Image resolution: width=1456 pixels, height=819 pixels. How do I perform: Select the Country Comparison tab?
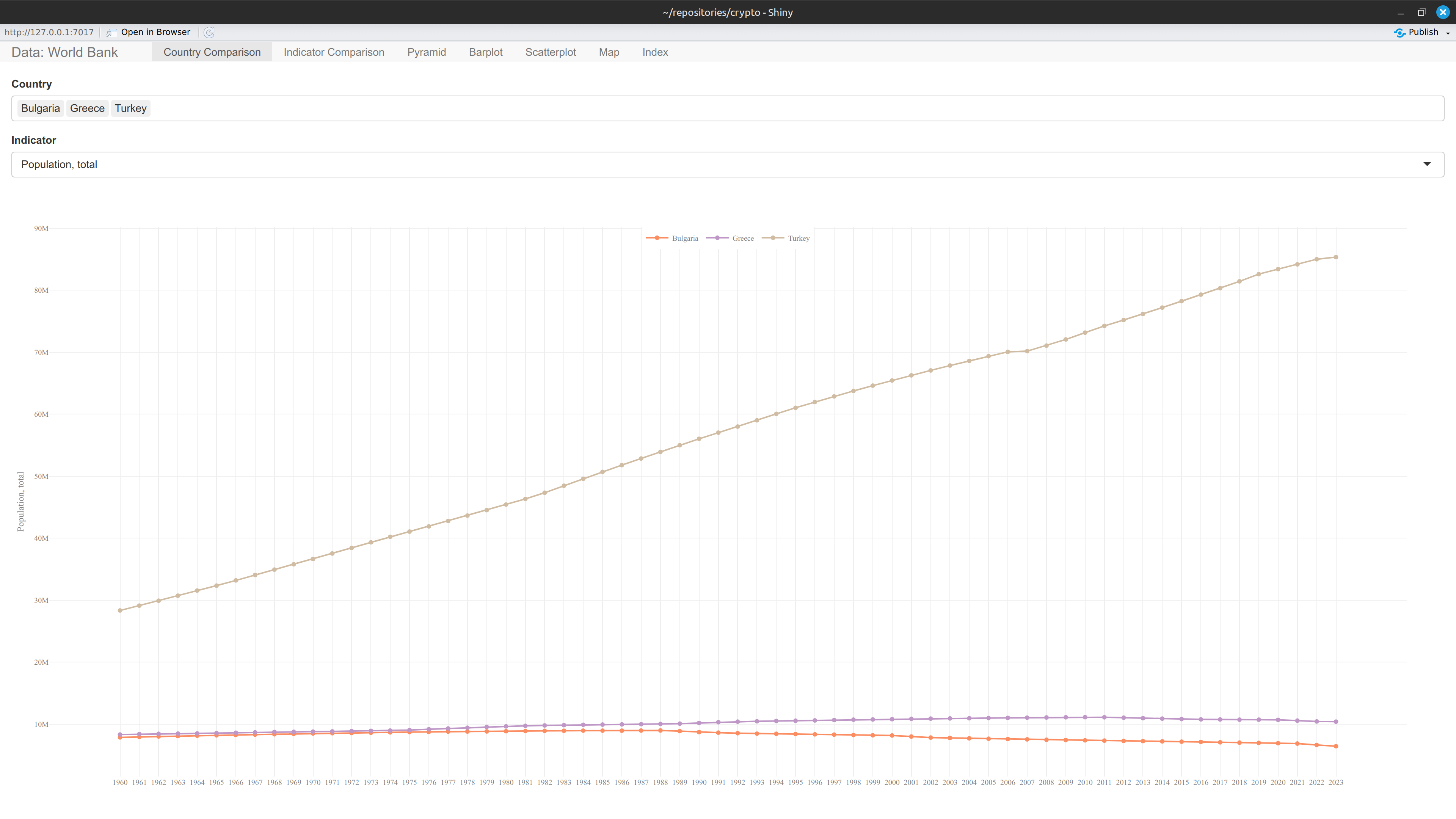click(212, 52)
